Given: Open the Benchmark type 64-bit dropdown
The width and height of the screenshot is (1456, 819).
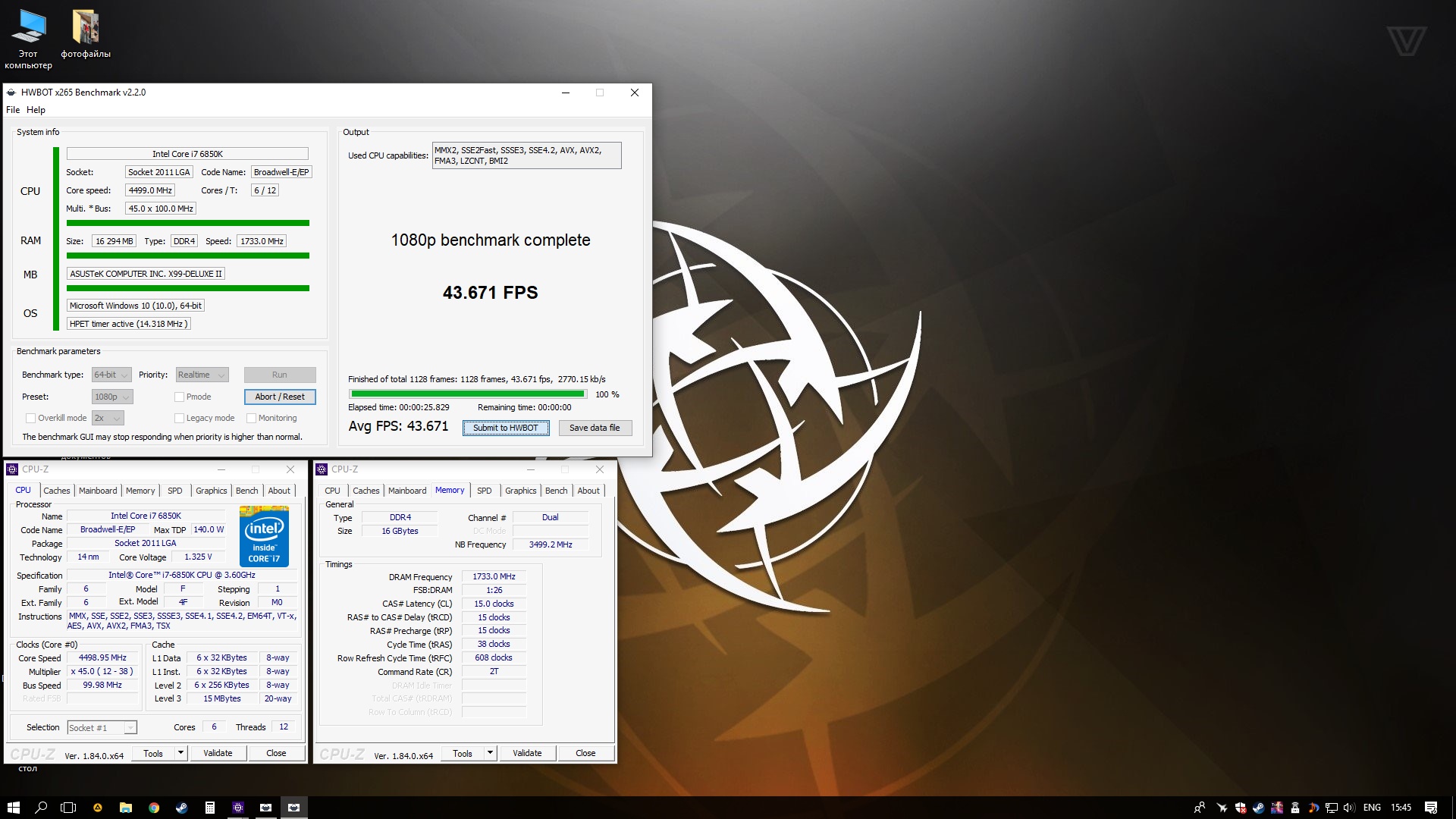Looking at the screenshot, I should pos(111,375).
